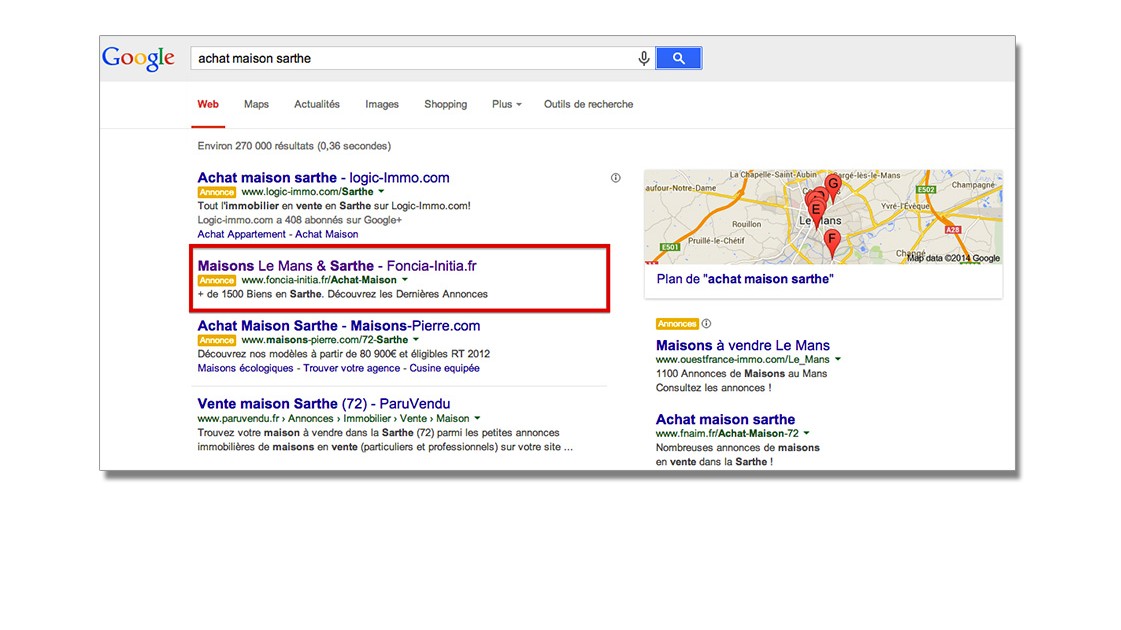Viewport: 1121px width, 630px height.
Task: Expand the Plus dropdown menu
Action: click(506, 104)
